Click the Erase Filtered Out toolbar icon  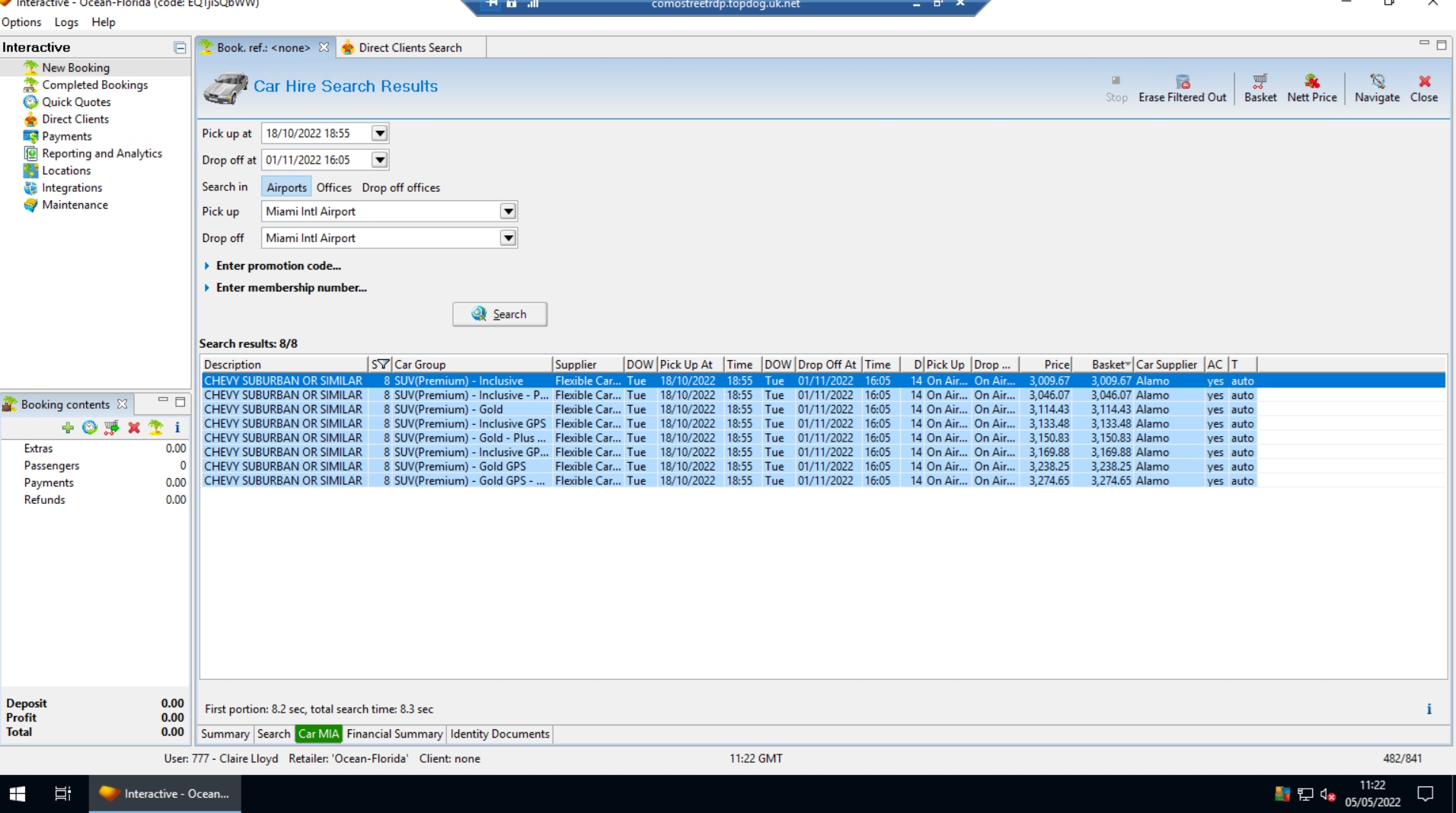pos(1183,81)
